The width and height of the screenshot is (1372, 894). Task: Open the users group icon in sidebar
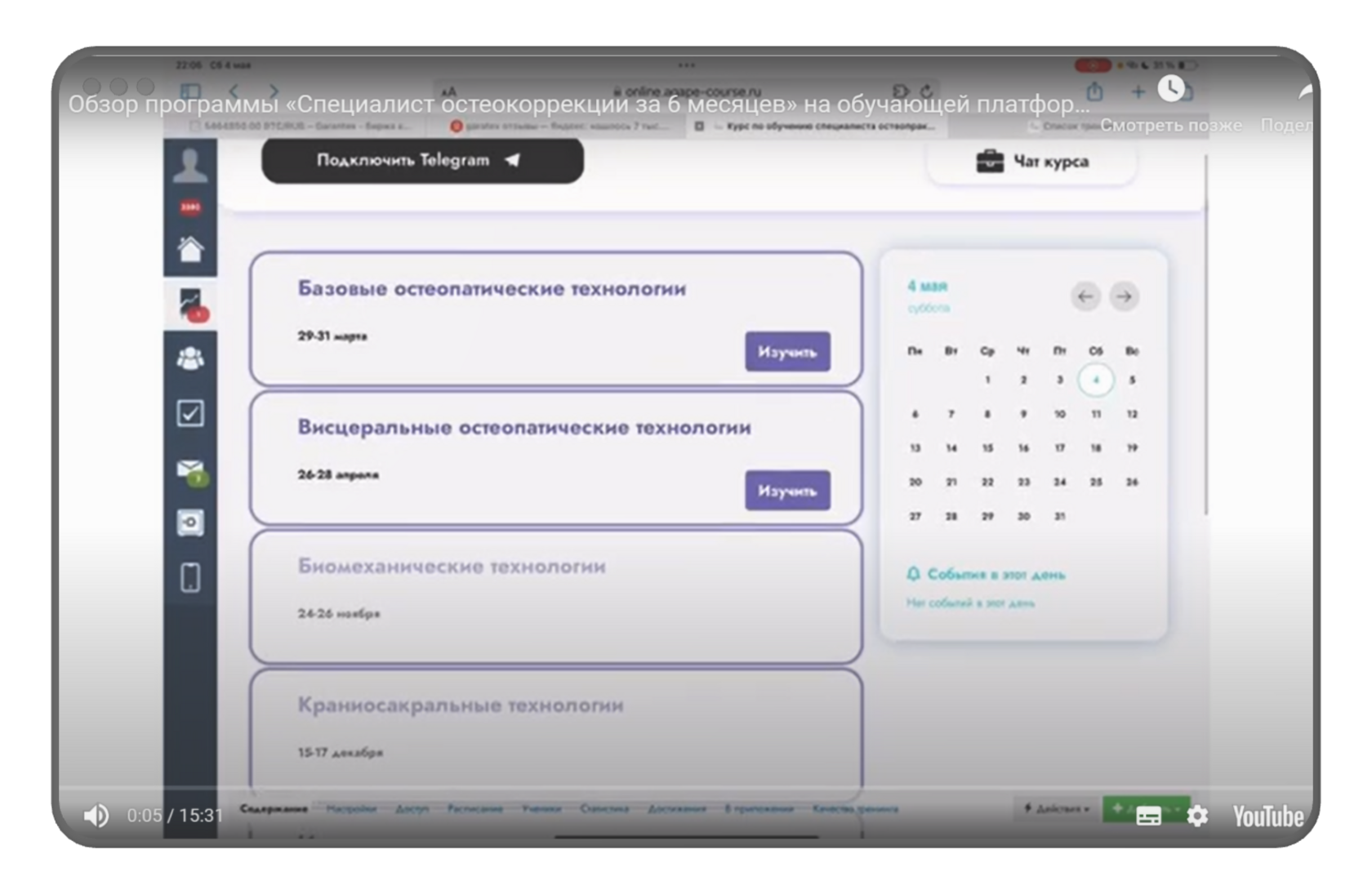190,358
